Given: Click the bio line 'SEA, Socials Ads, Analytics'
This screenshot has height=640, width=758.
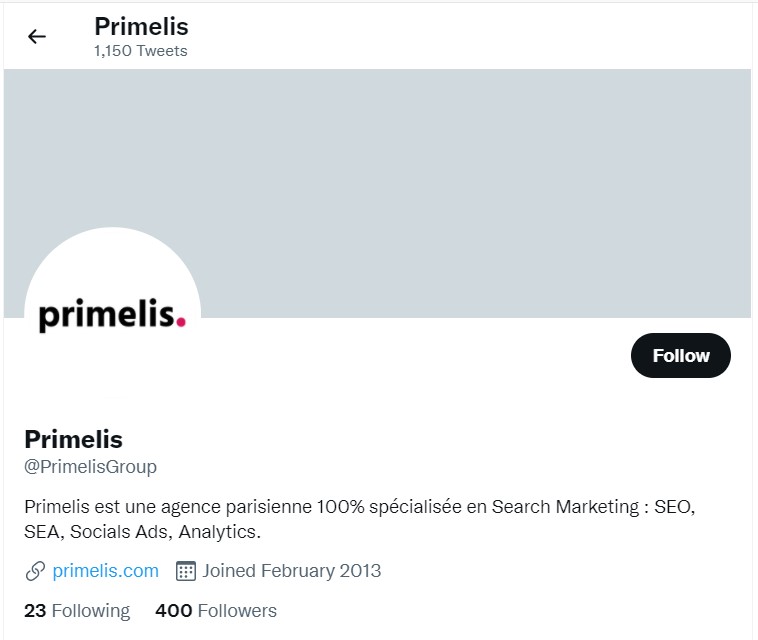Looking at the screenshot, I should pos(142,532).
